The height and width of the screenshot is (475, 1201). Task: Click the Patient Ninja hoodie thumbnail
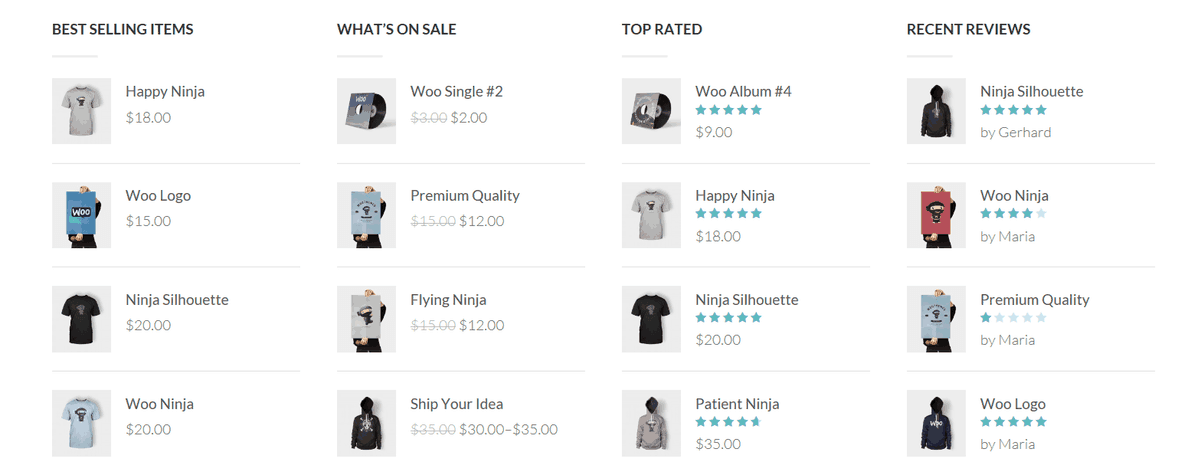pos(651,424)
